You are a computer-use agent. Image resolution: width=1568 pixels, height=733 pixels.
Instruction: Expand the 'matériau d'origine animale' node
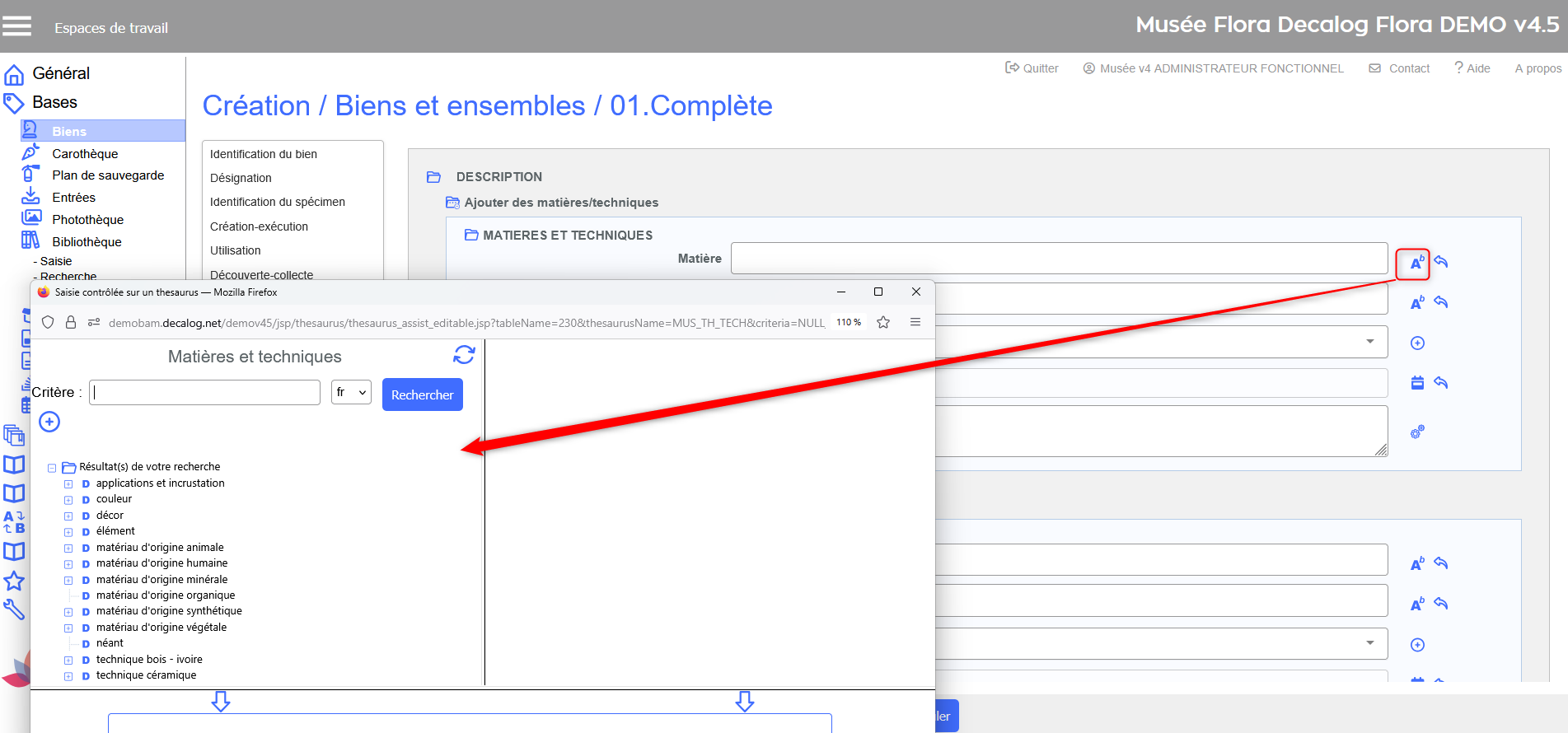coord(68,549)
